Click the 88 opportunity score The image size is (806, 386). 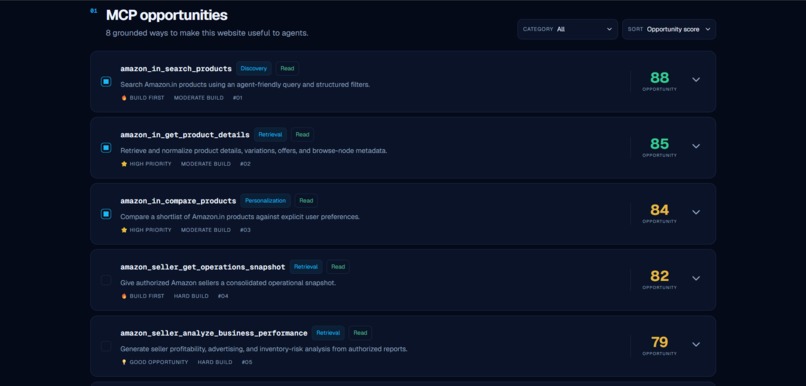tap(660, 78)
